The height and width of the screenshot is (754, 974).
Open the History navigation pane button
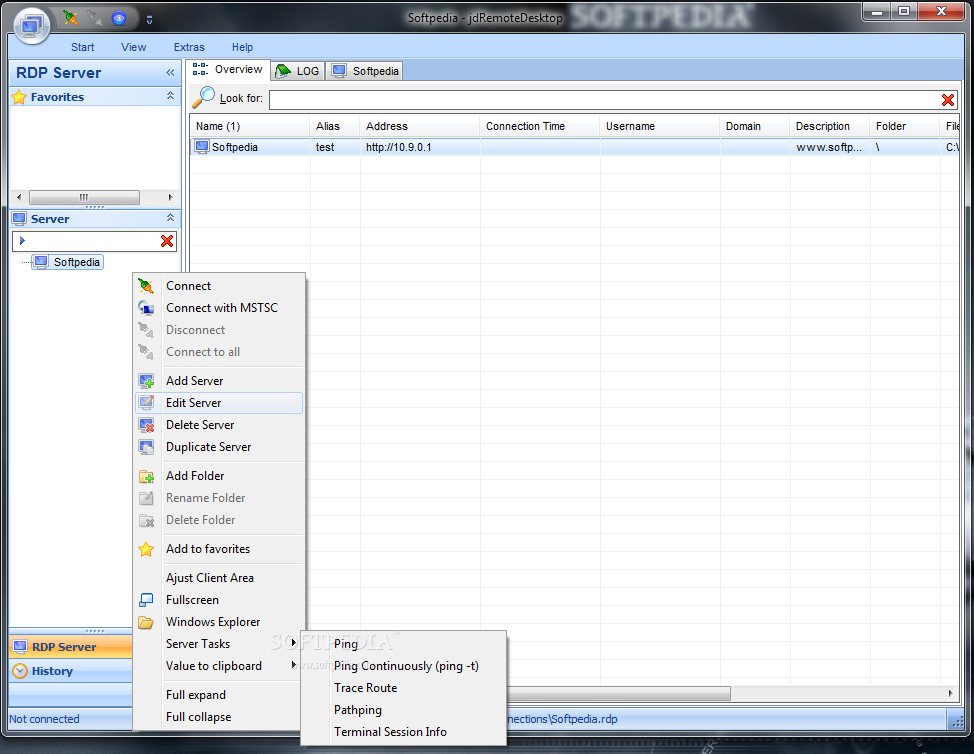point(71,671)
